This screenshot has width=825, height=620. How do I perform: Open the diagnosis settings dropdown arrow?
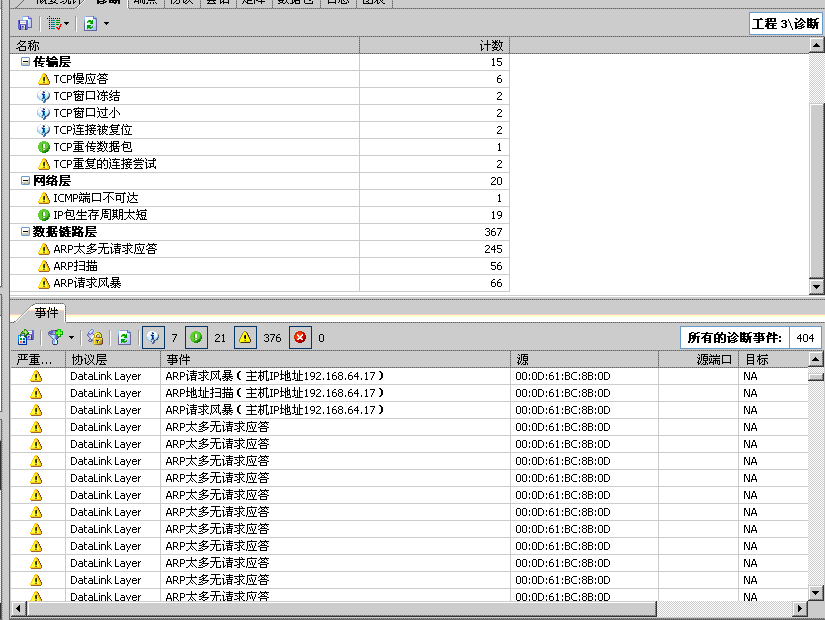click(x=66, y=24)
